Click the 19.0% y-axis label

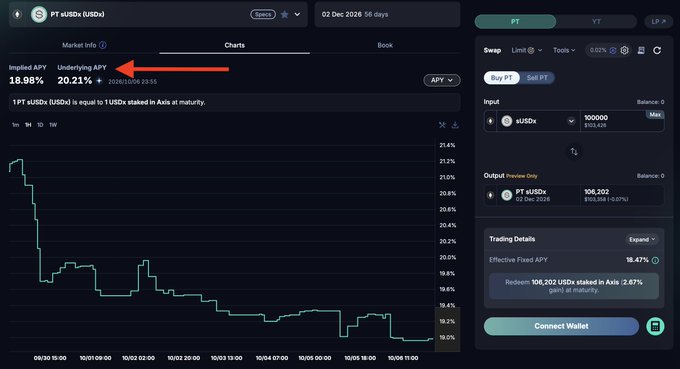[447, 338]
